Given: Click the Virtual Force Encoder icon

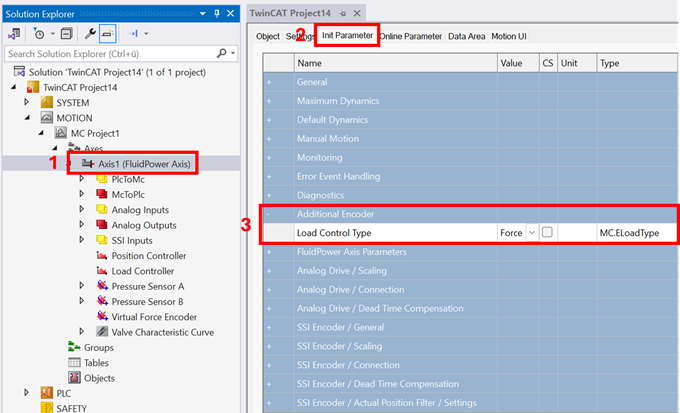Looking at the screenshot, I should [x=102, y=316].
